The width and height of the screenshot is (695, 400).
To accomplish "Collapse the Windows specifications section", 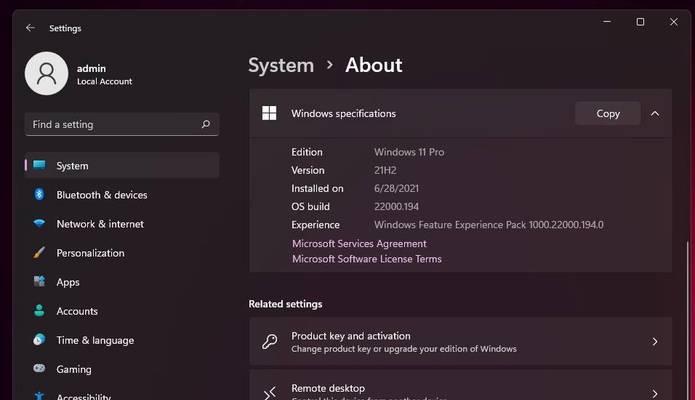I will (655, 114).
